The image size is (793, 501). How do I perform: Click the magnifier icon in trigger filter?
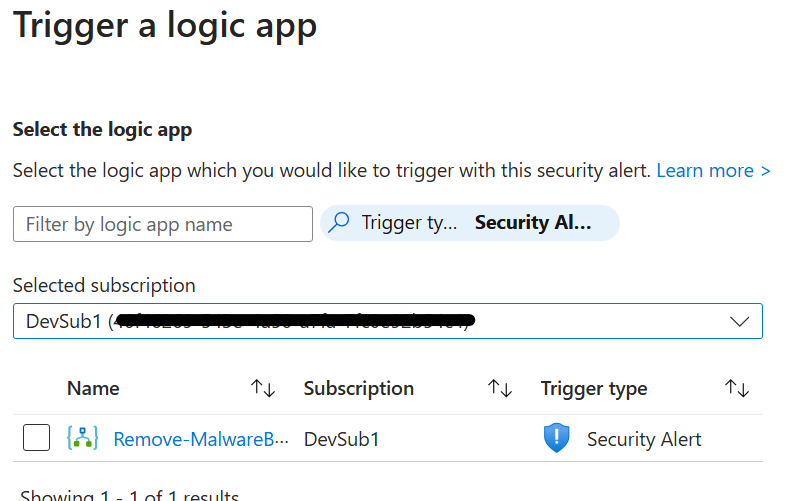[x=338, y=222]
